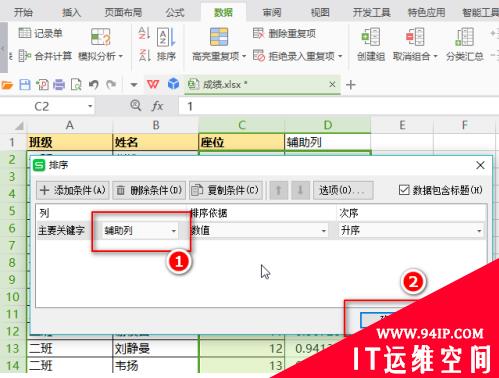Expand the 主要关键字 辅助列 dropdown
499x378 pixels.
[x=140, y=231]
